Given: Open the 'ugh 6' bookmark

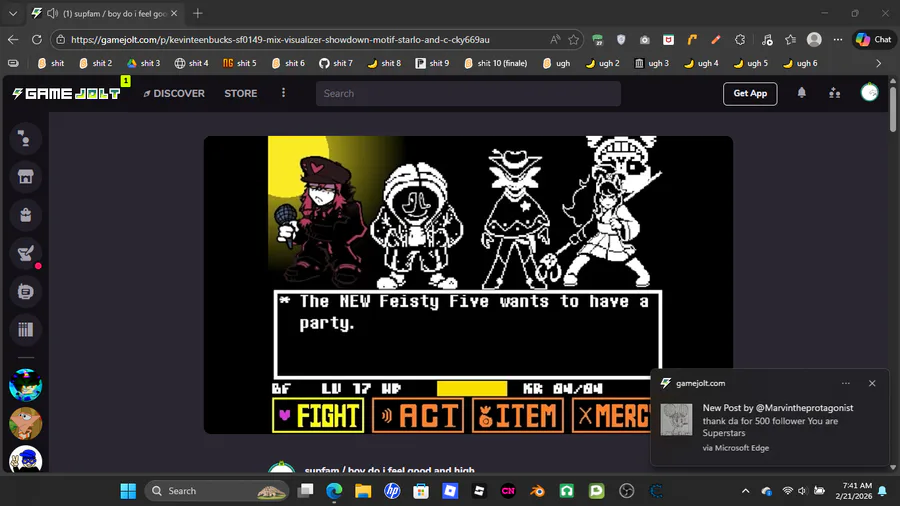Looking at the screenshot, I should click(800, 63).
